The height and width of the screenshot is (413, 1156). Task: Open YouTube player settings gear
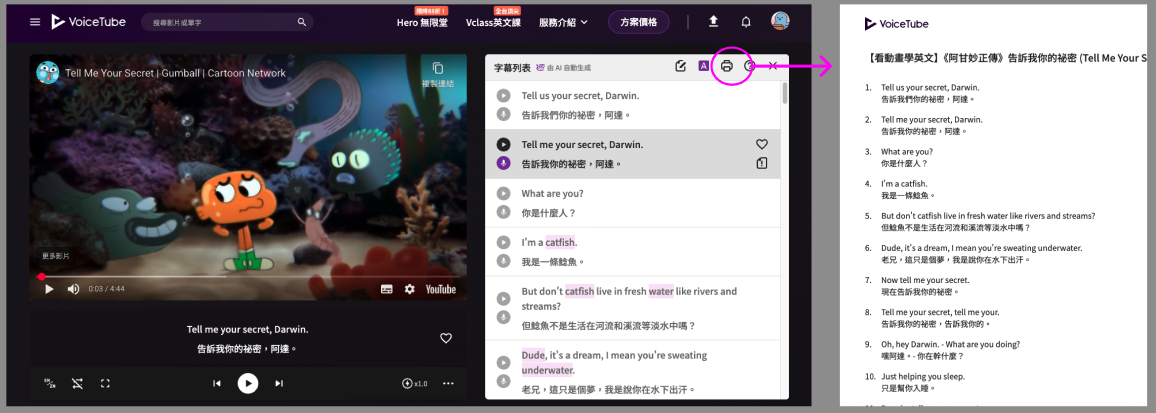tap(409, 289)
